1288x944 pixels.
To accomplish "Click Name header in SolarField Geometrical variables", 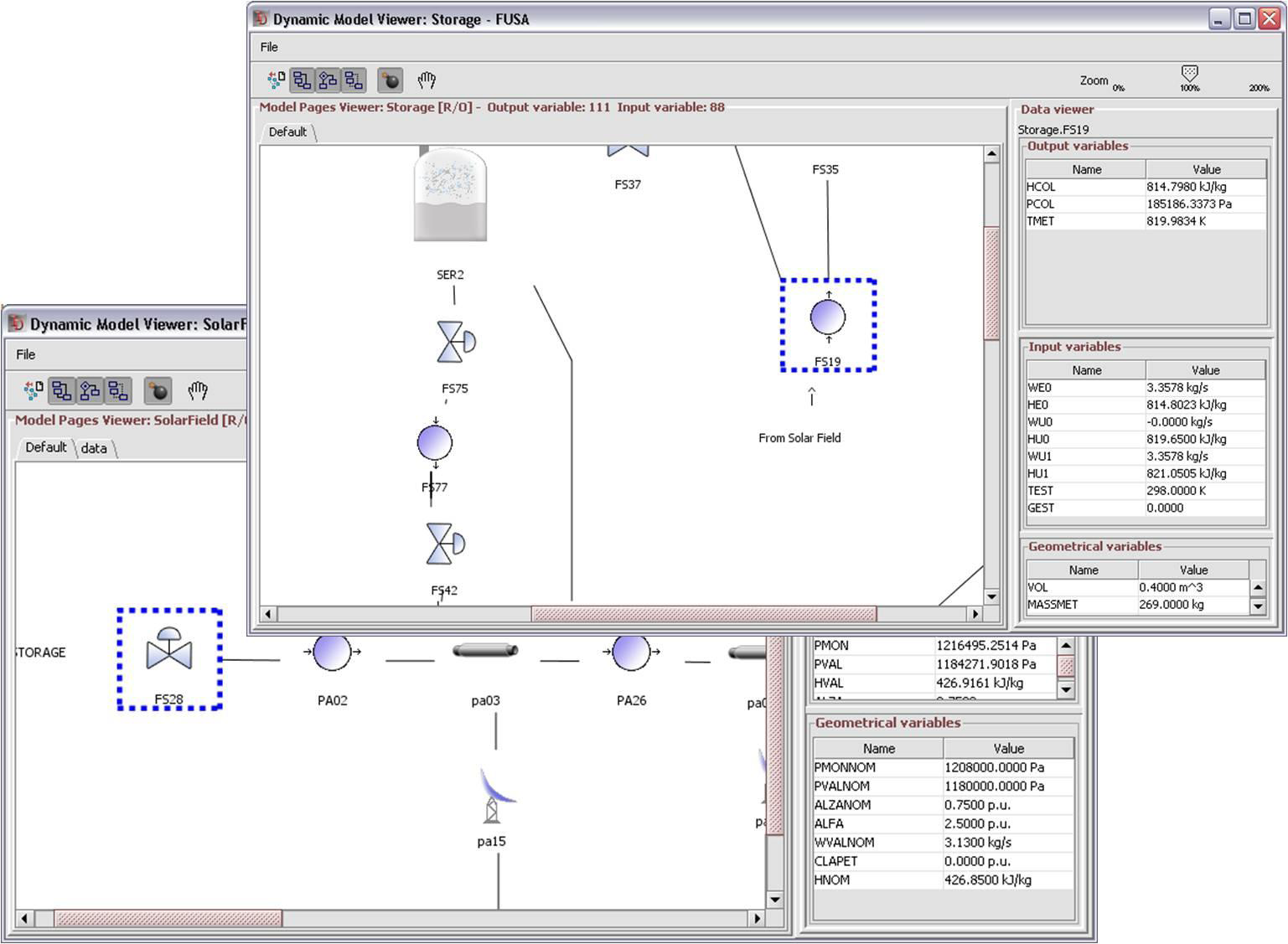I will (x=879, y=749).
